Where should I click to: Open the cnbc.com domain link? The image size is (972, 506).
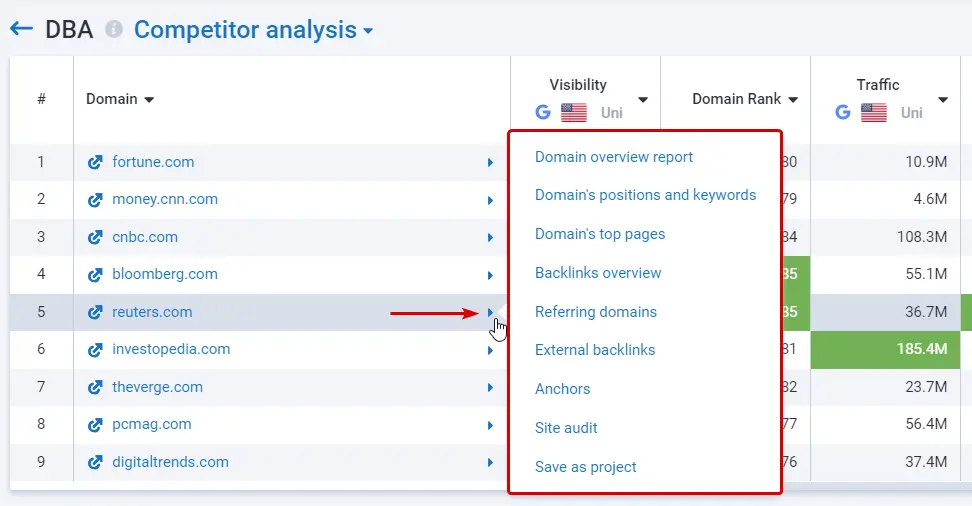point(145,237)
